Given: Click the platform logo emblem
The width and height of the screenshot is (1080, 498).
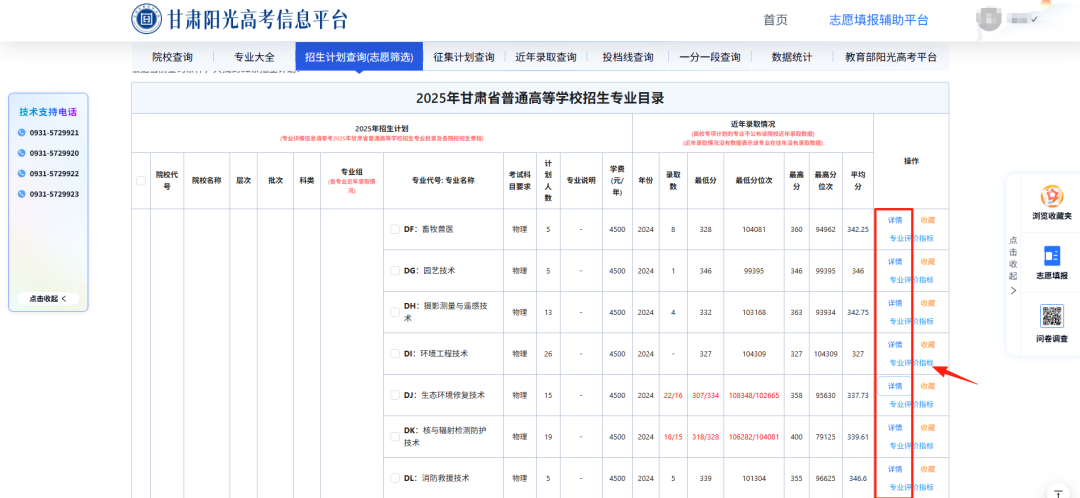Looking at the screenshot, I should (x=147, y=19).
